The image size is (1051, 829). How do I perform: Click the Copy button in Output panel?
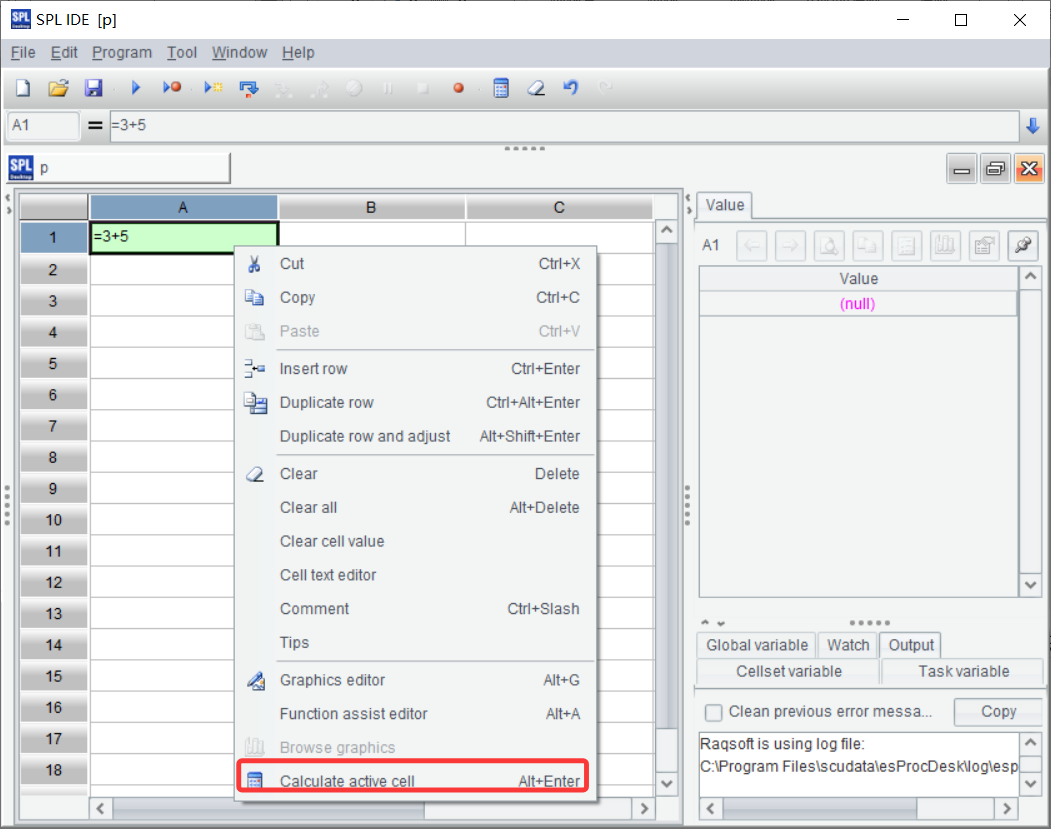point(998,712)
